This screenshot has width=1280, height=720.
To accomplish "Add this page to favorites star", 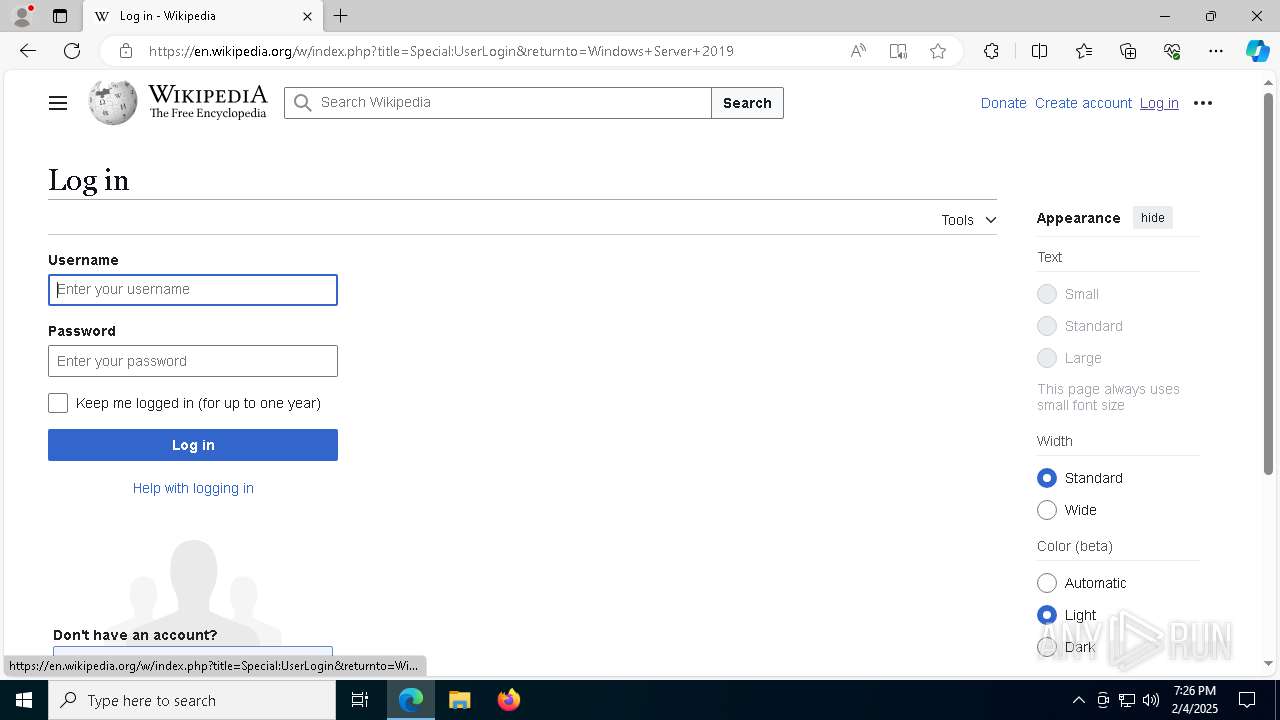I will [x=938, y=51].
